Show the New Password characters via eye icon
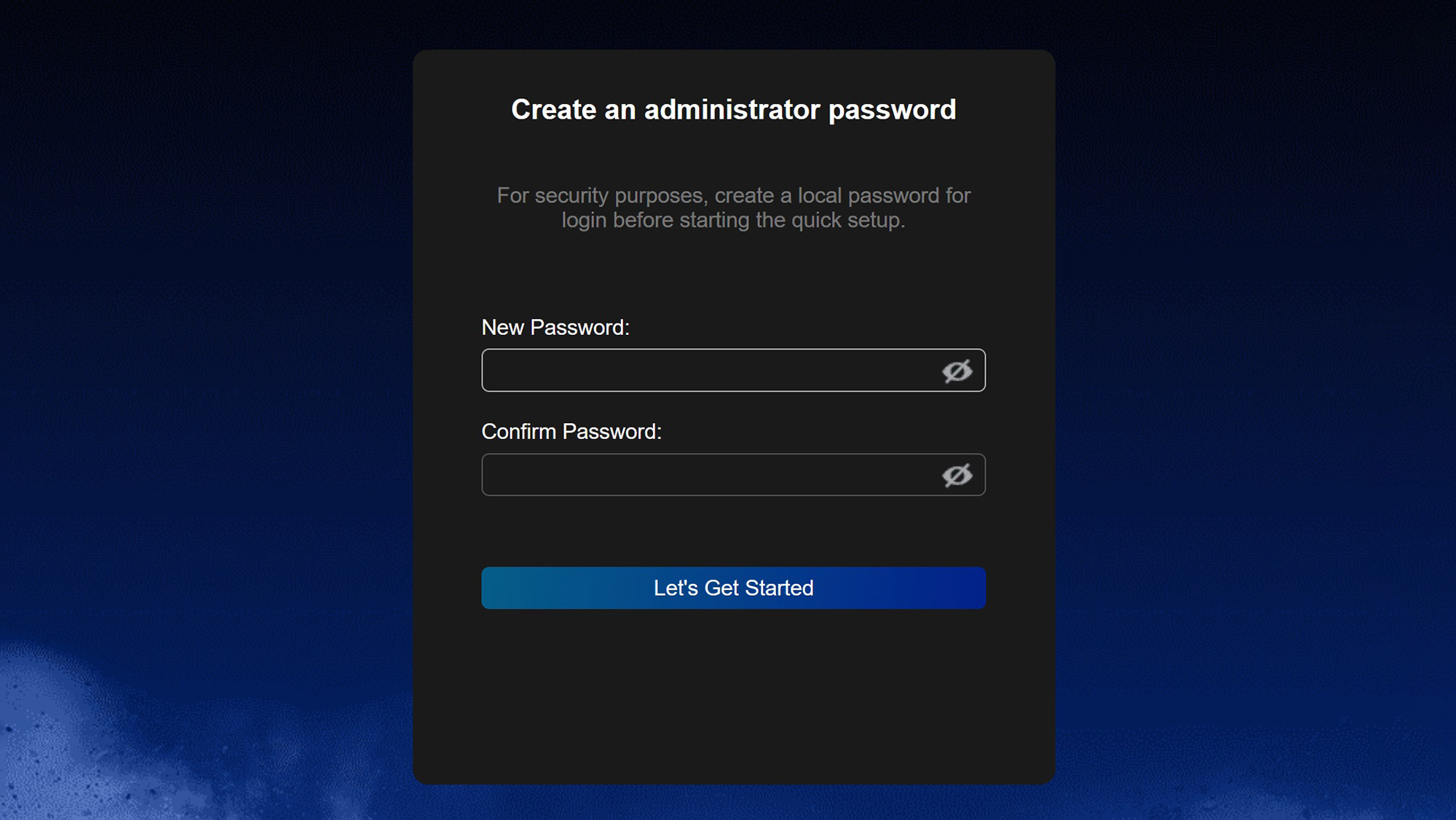The width and height of the screenshot is (1456, 820). (957, 371)
